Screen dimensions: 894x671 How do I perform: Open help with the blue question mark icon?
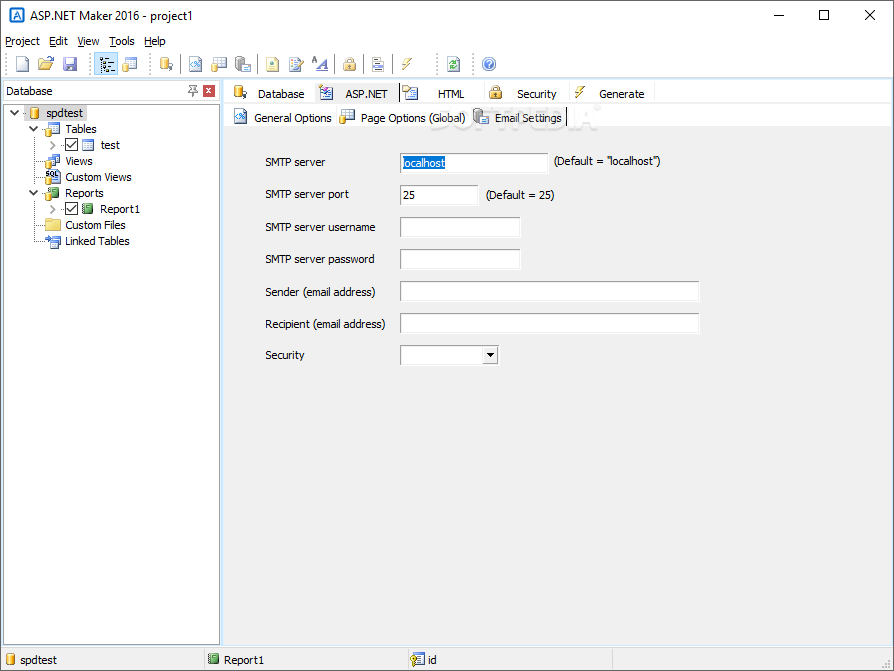(489, 64)
